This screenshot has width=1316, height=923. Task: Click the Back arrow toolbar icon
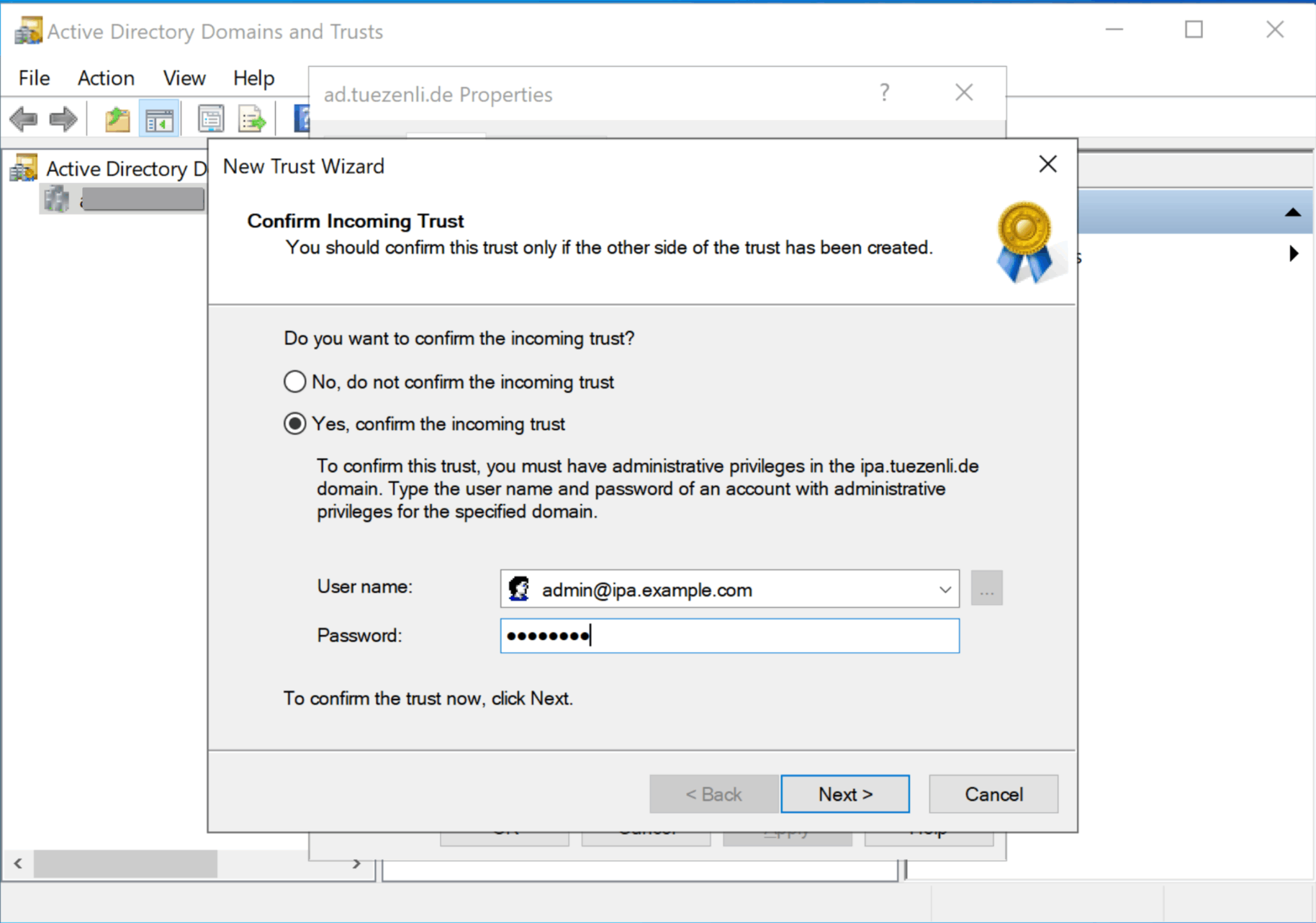click(x=24, y=119)
